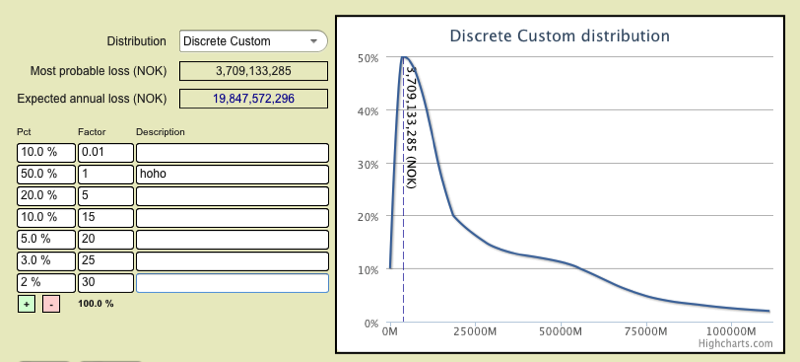800x362 pixels.
Task: Edit the Factor field containing 20
Action: click(x=106, y=239)
